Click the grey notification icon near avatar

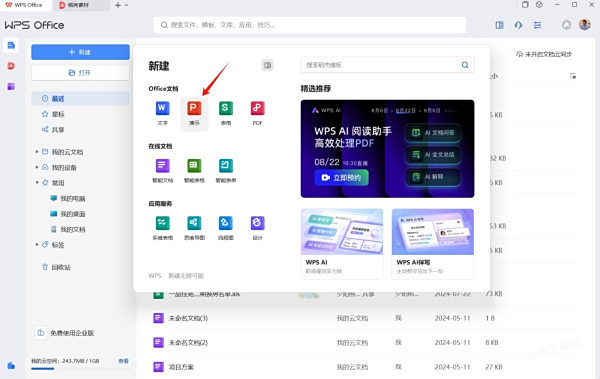[566, 25]
